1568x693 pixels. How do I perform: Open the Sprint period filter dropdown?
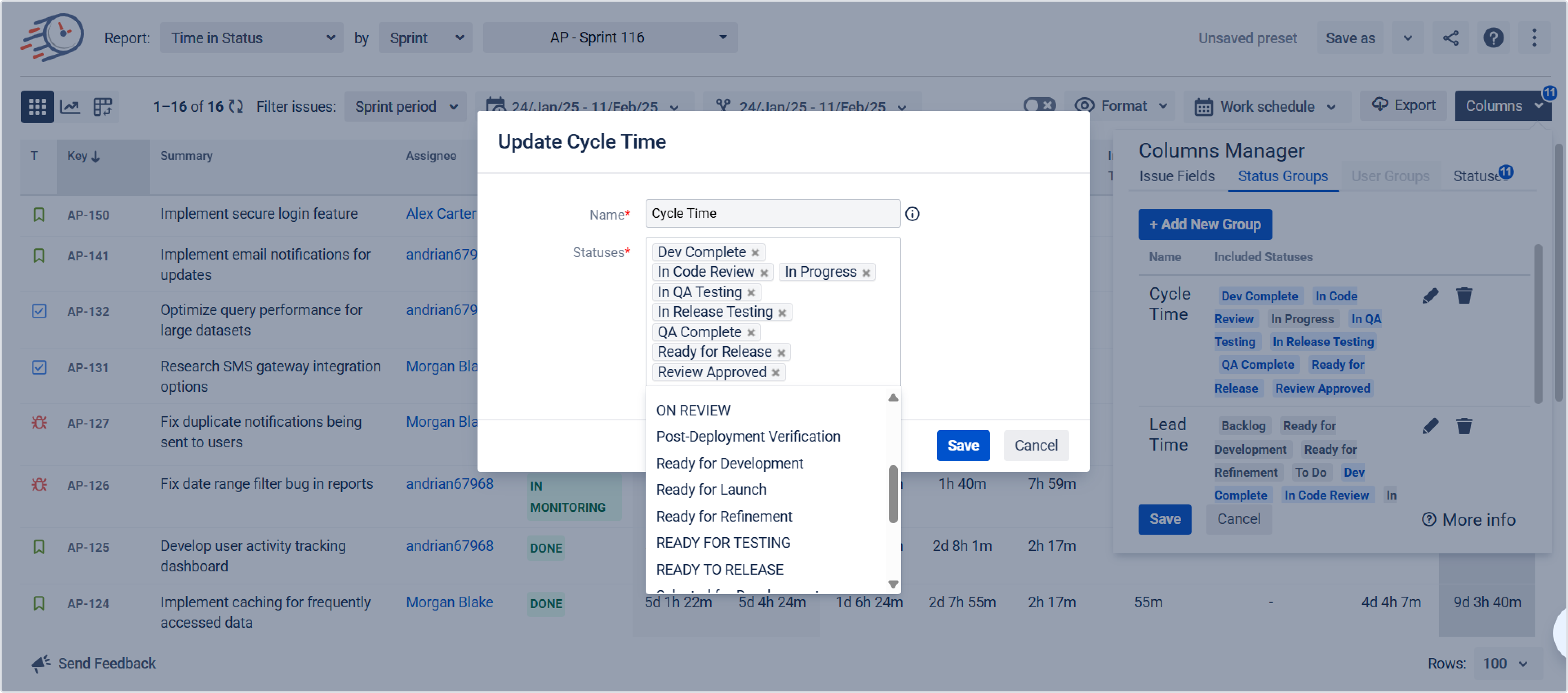405,107
